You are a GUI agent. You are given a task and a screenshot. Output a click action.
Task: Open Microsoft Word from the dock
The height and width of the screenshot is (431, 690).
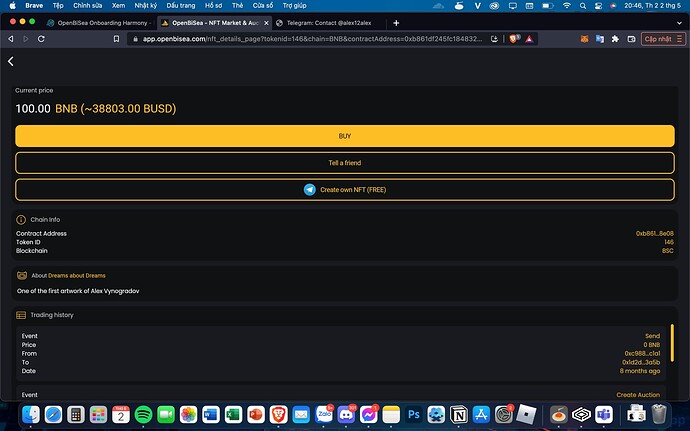tap(211, 414)
